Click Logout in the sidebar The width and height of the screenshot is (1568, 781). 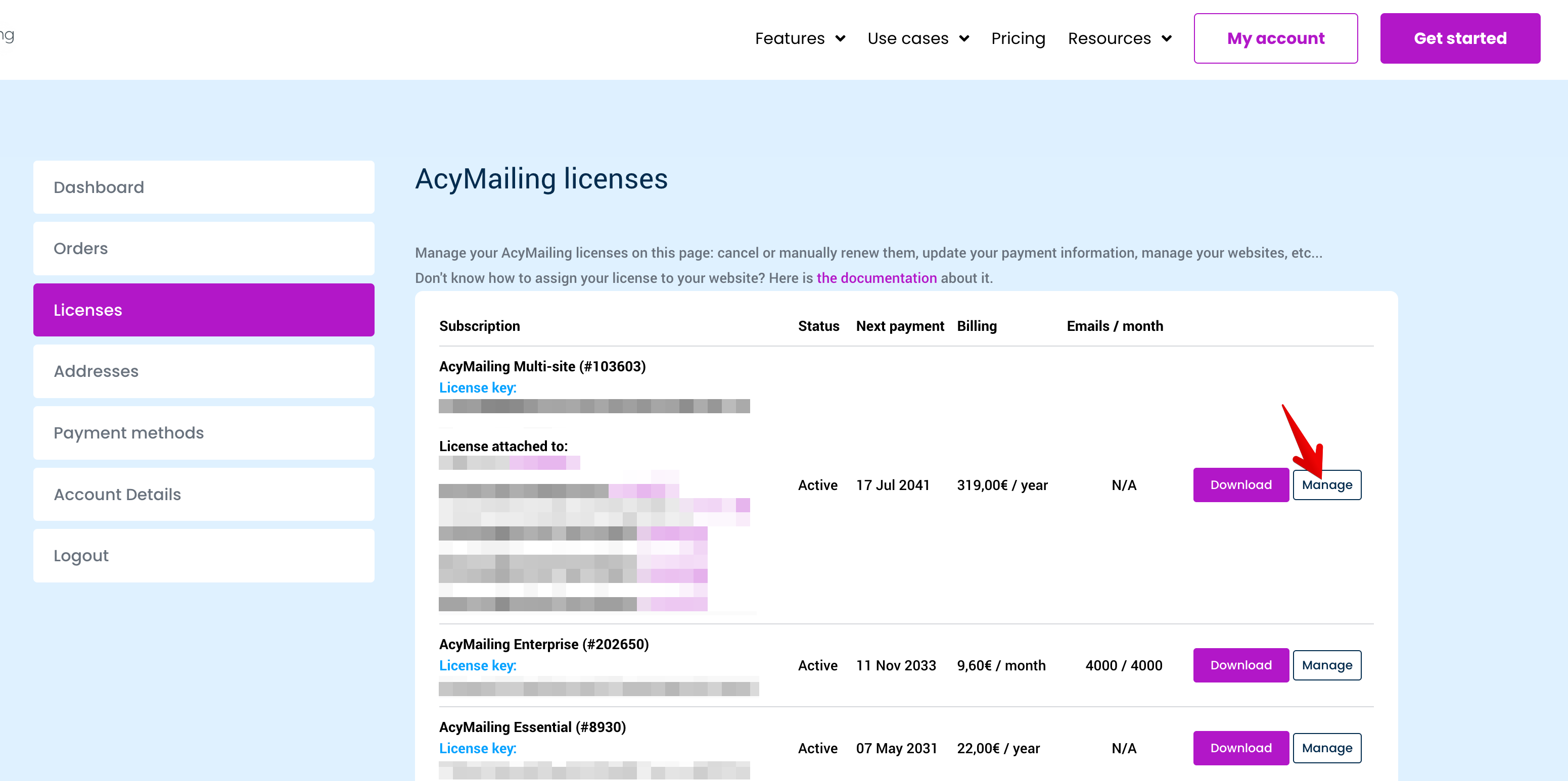coord(203,555)
